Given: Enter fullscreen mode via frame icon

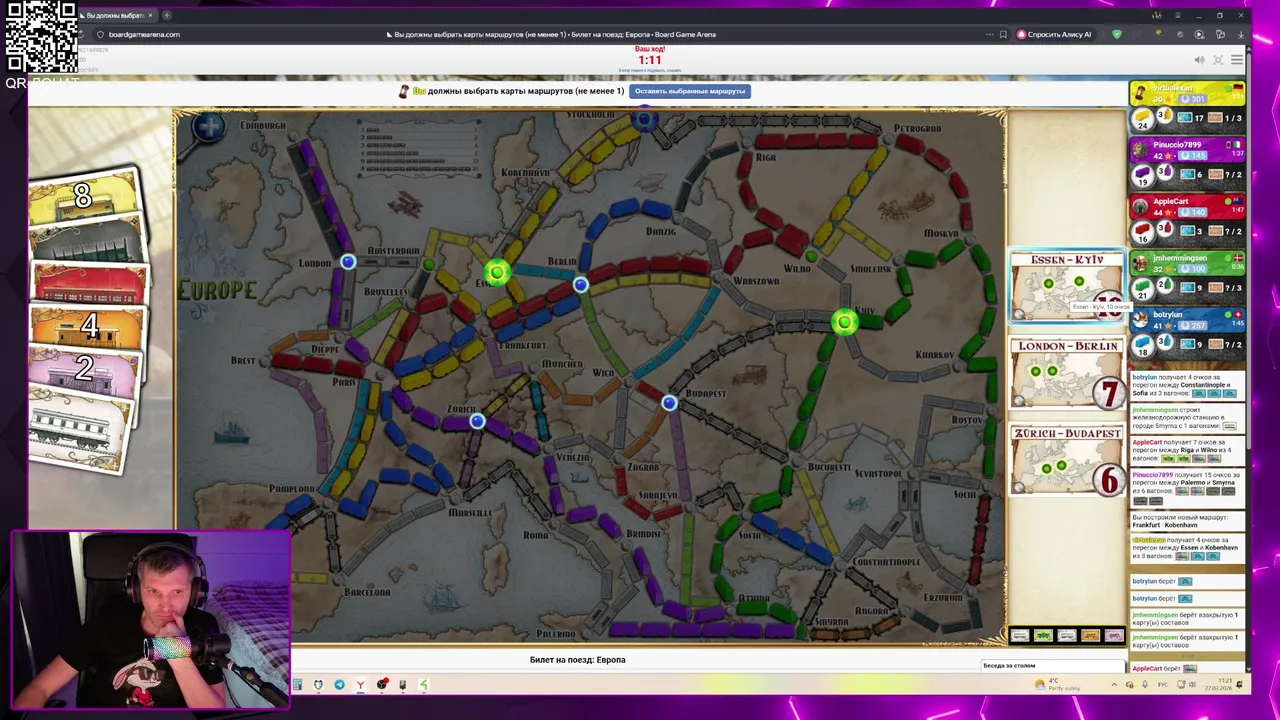Looking at the screenshot, I should coord(1218,60).
